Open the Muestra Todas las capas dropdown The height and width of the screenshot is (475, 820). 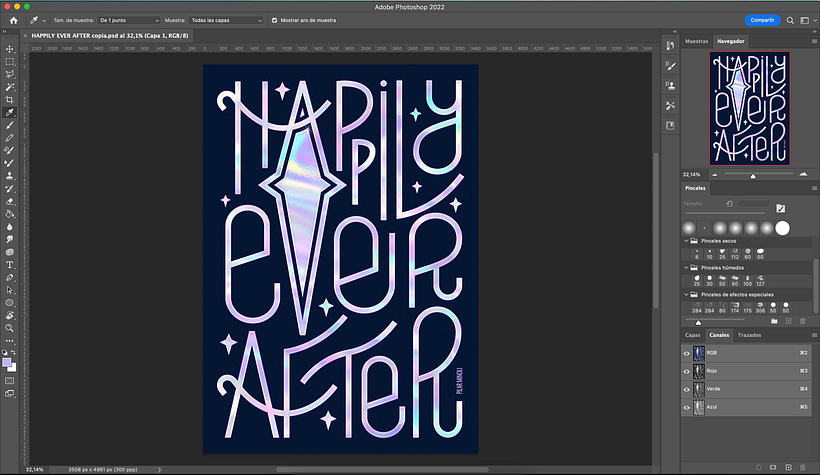click(x=226, y=20)
